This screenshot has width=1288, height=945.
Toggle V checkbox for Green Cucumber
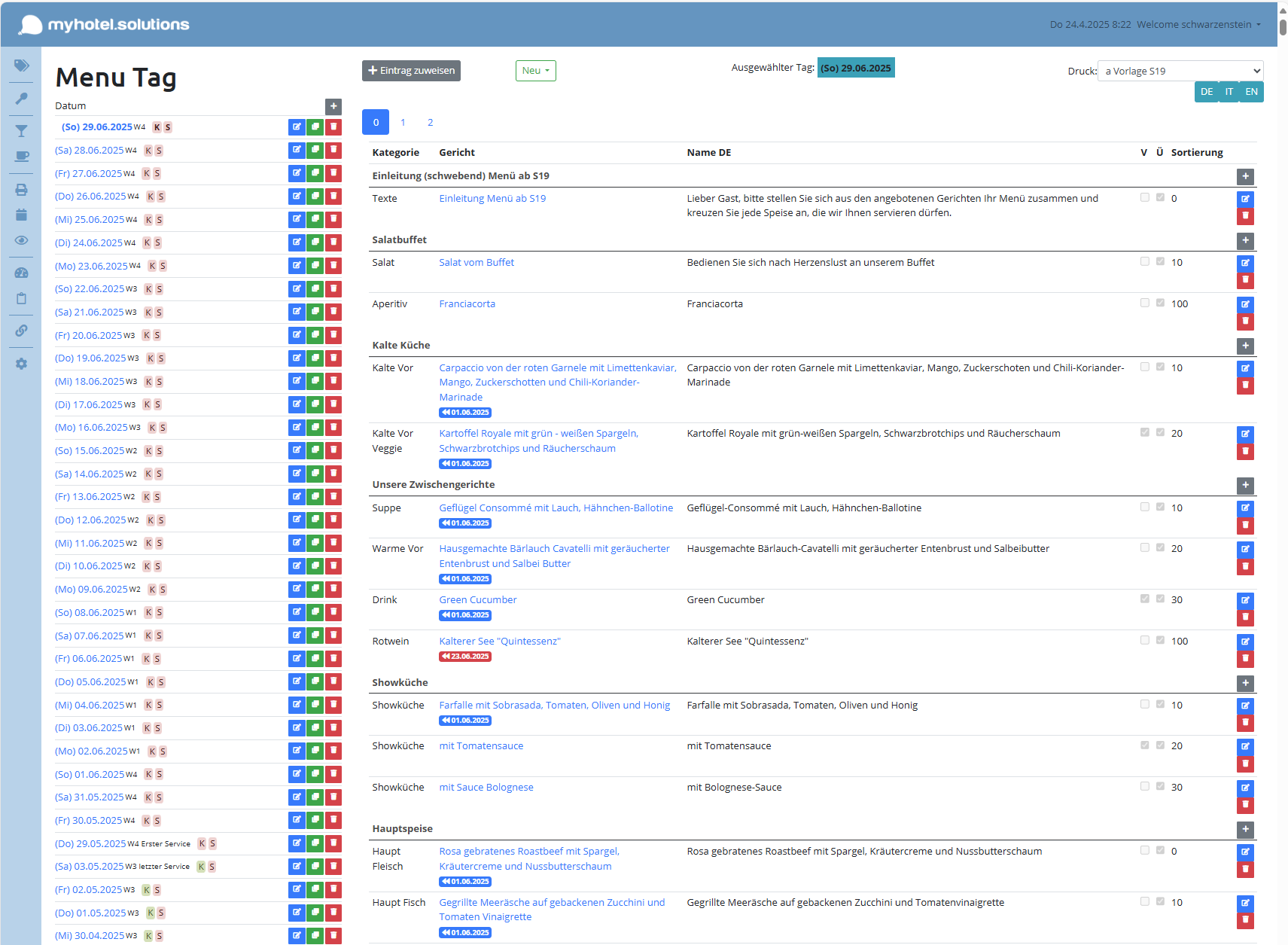coord(1144,599)
